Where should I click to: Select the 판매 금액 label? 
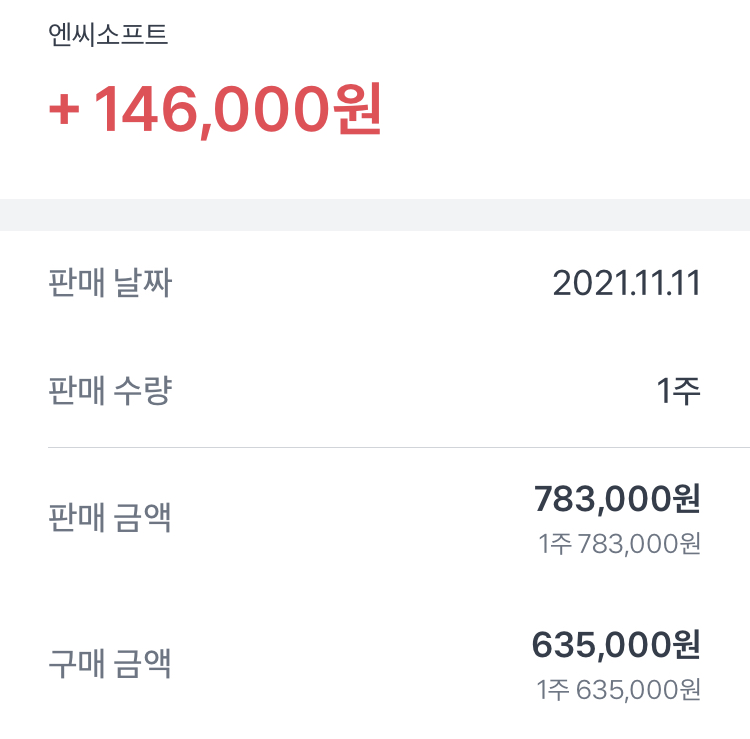[x=110, y=518]
